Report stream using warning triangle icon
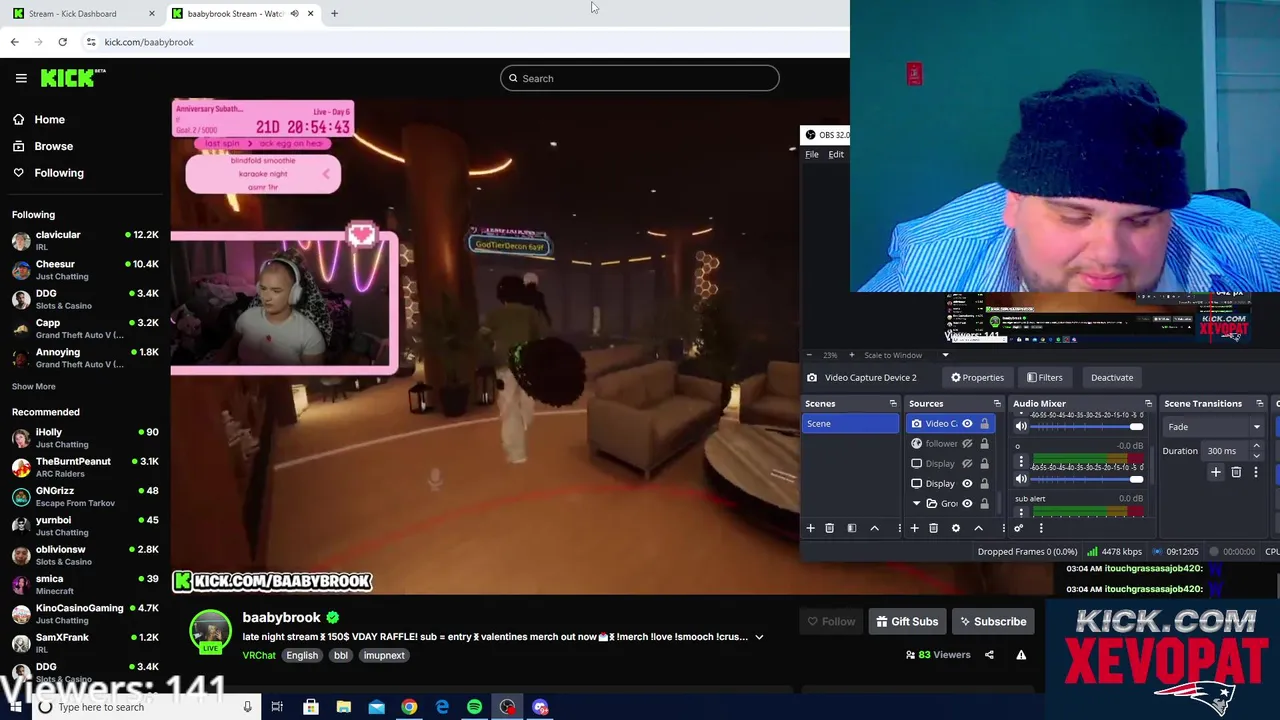Image resolution: width=1280 pixels, height=720 pixels. [1021, 655]
